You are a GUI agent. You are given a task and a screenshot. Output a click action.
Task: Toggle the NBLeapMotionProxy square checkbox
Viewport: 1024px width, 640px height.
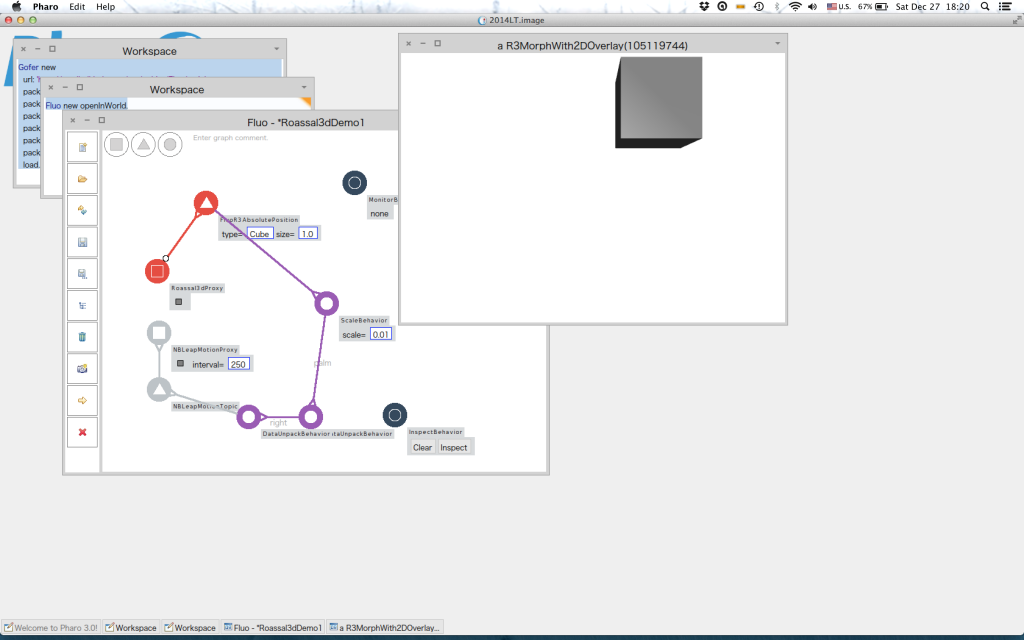click(180, 363)
